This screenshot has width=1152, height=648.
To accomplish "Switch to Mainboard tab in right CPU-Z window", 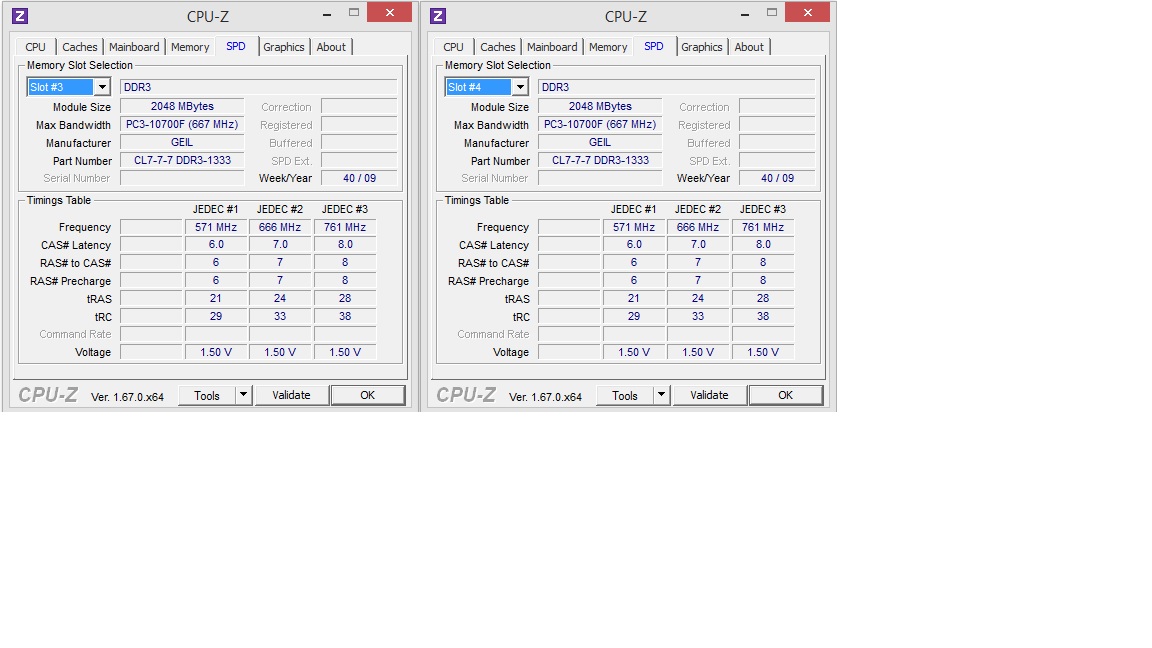I will tap(552, 47).
